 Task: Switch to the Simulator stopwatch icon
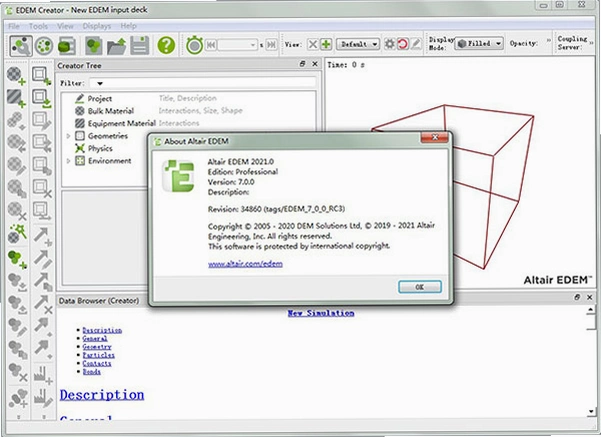coord(194,45)
